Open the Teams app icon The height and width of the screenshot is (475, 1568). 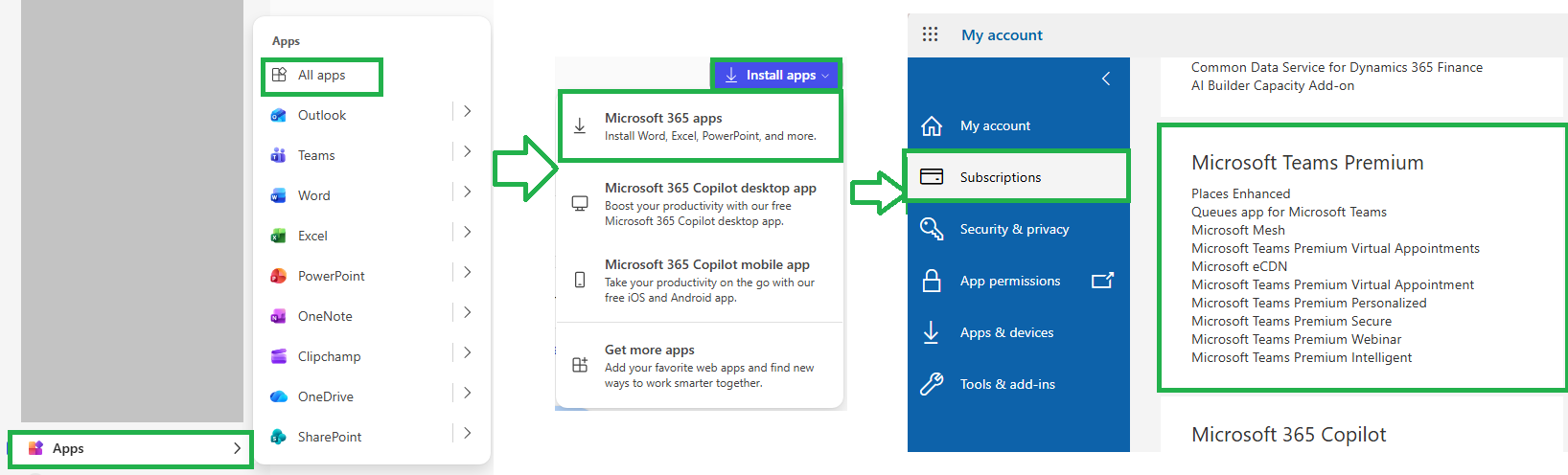coord(279,155)
